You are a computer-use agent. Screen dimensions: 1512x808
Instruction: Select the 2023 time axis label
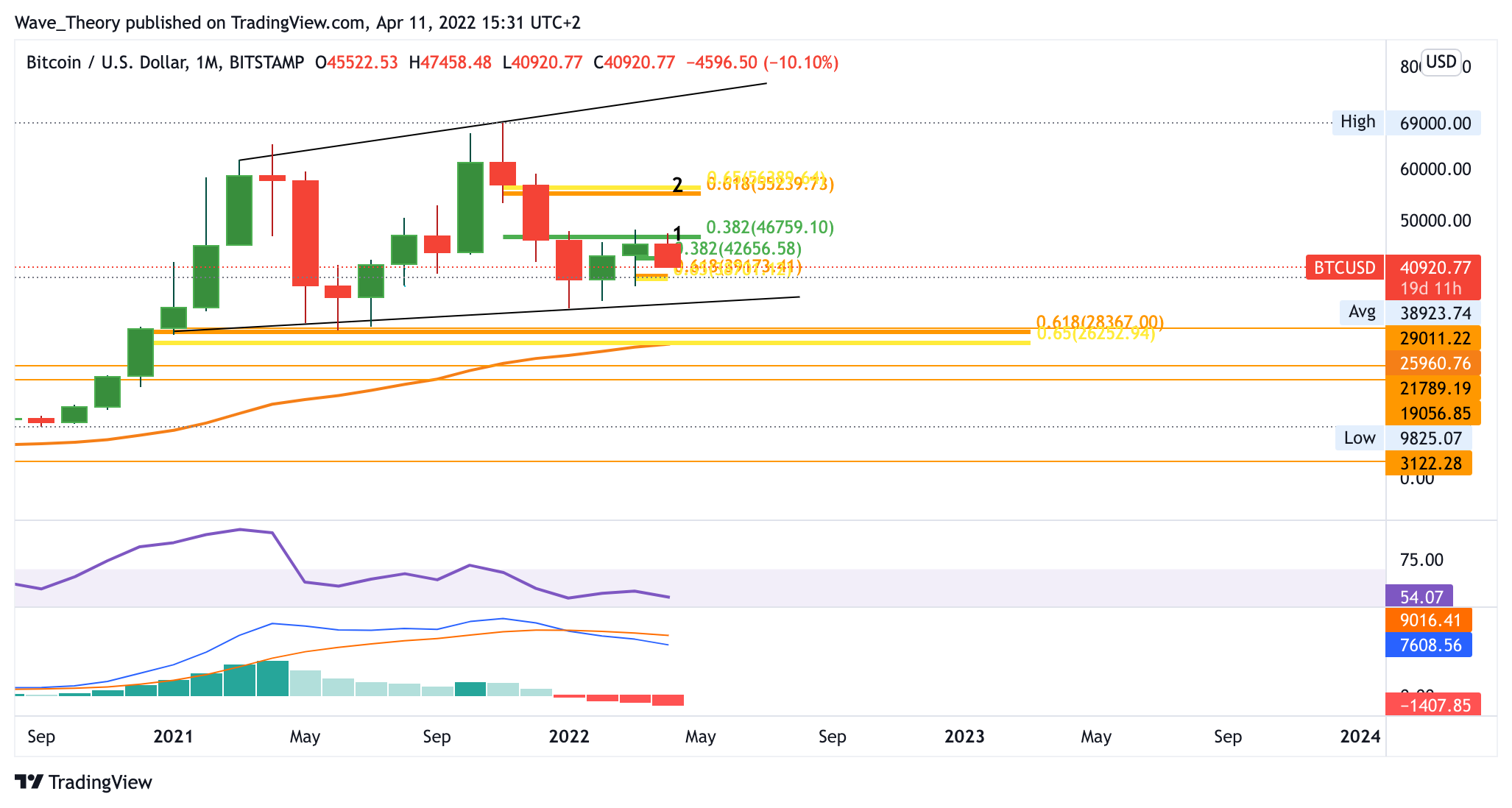coord(964,737)
